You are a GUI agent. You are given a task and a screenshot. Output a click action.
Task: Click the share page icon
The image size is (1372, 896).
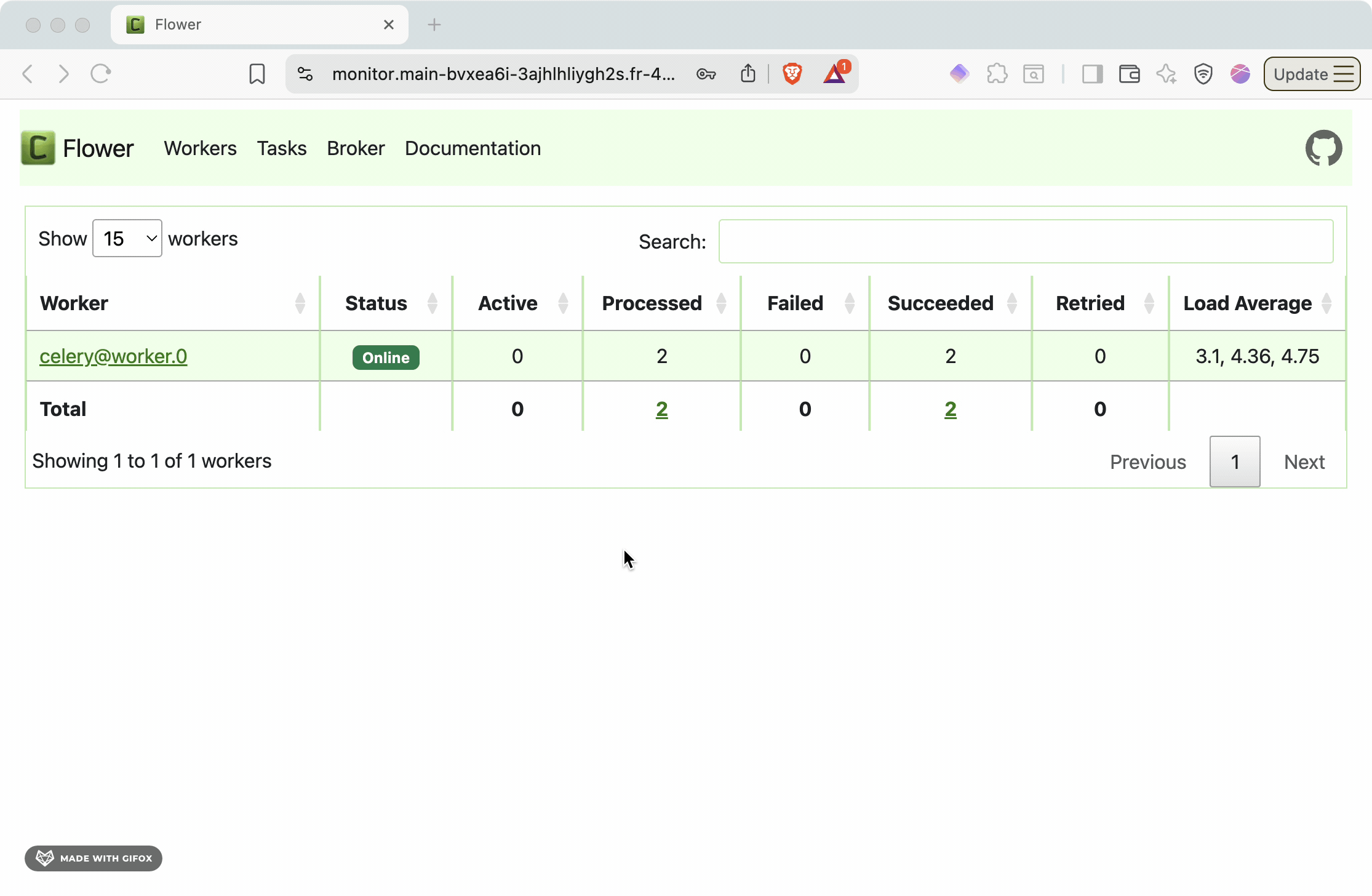click(x=748, y=74)
